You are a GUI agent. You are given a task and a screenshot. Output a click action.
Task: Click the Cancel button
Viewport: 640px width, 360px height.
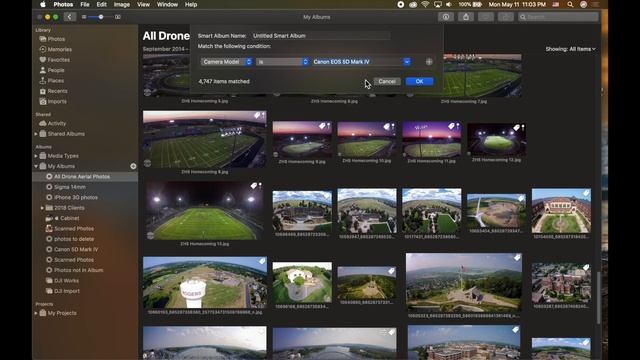click(387, 81)
